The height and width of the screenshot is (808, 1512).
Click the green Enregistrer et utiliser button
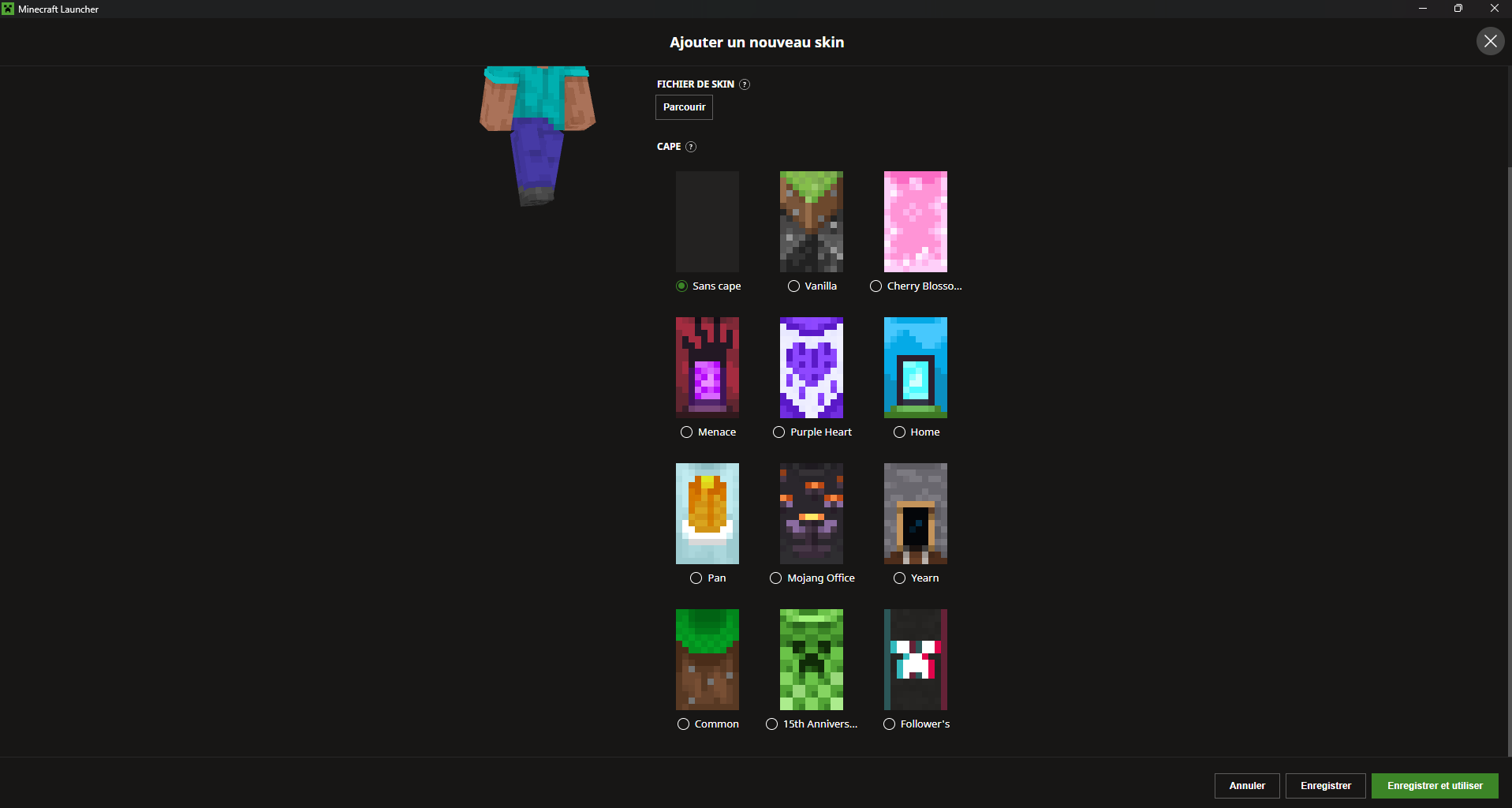1434,786
